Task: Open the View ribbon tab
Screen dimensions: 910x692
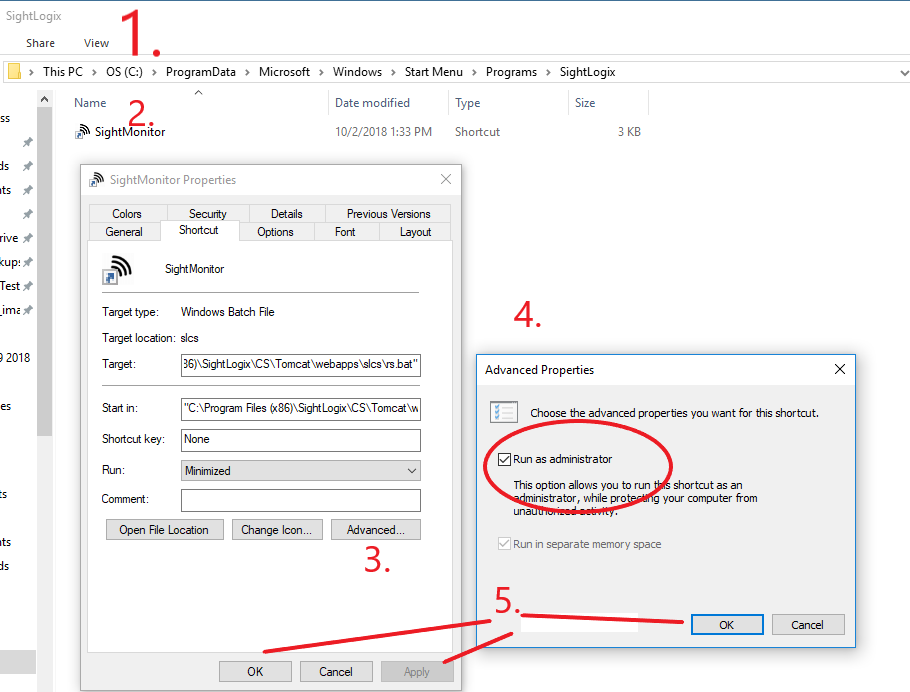Action: tap(96, 43)
